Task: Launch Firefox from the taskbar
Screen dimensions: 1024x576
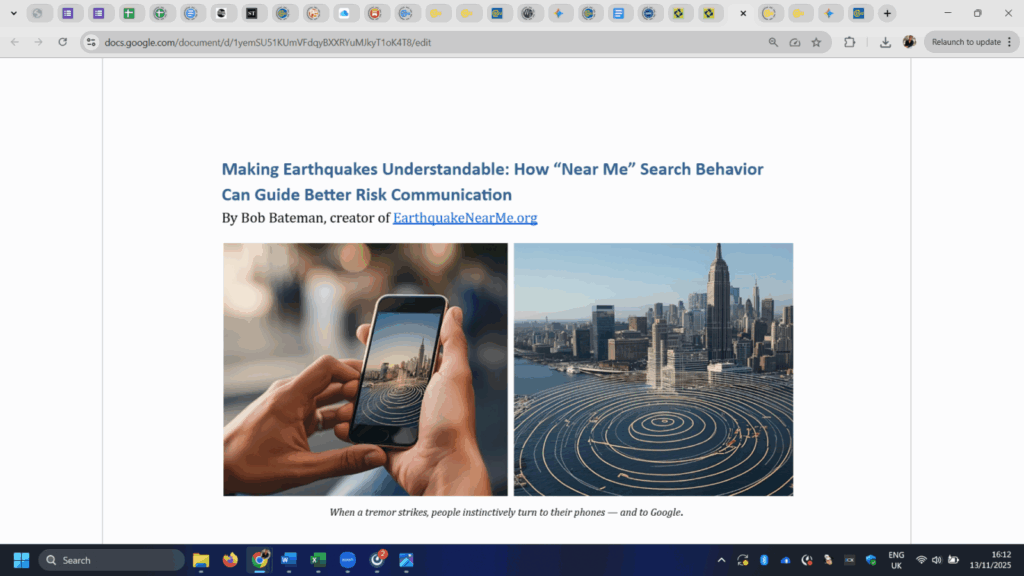Action: pos(230,560)
